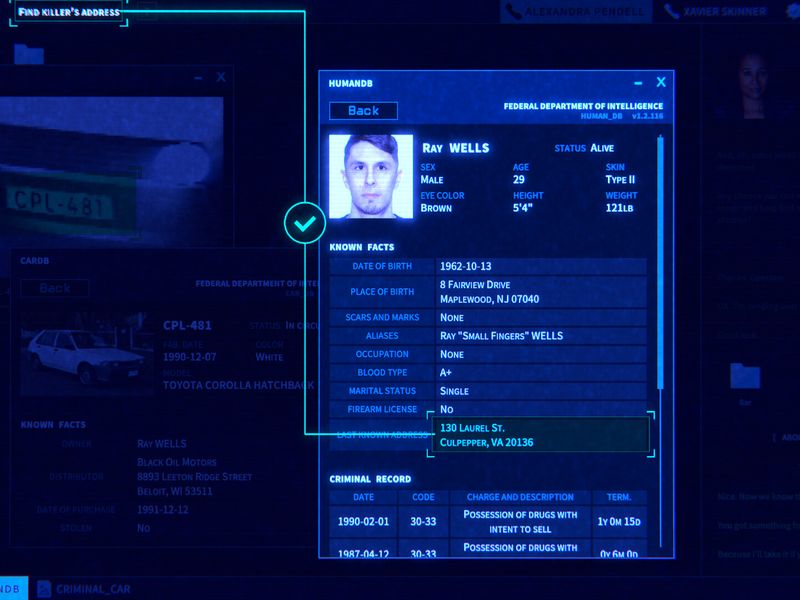Click Back in the HumanDB window

coord(363,111)
